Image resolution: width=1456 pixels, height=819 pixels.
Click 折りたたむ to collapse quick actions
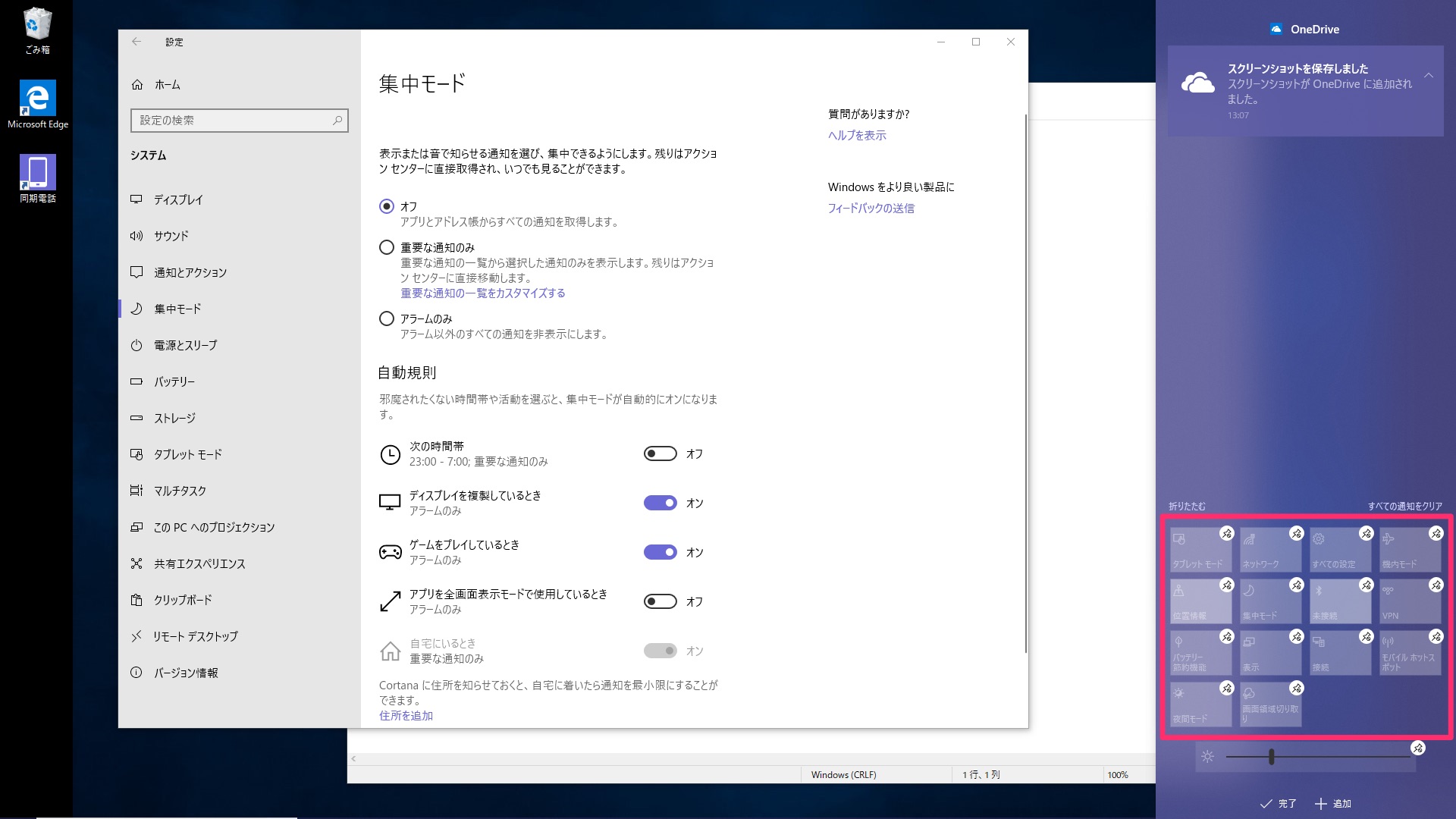click(x=1187, y=506)
